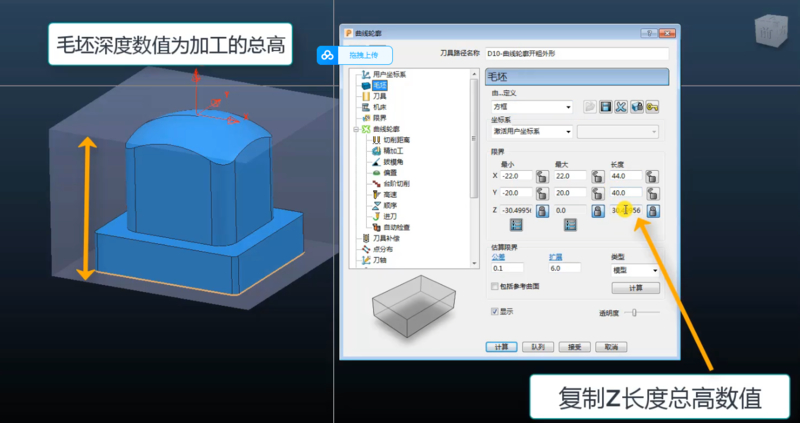800x423 pixels.
Task: Unlock the Y maximum value lock icon
Action: pos(597,193)
